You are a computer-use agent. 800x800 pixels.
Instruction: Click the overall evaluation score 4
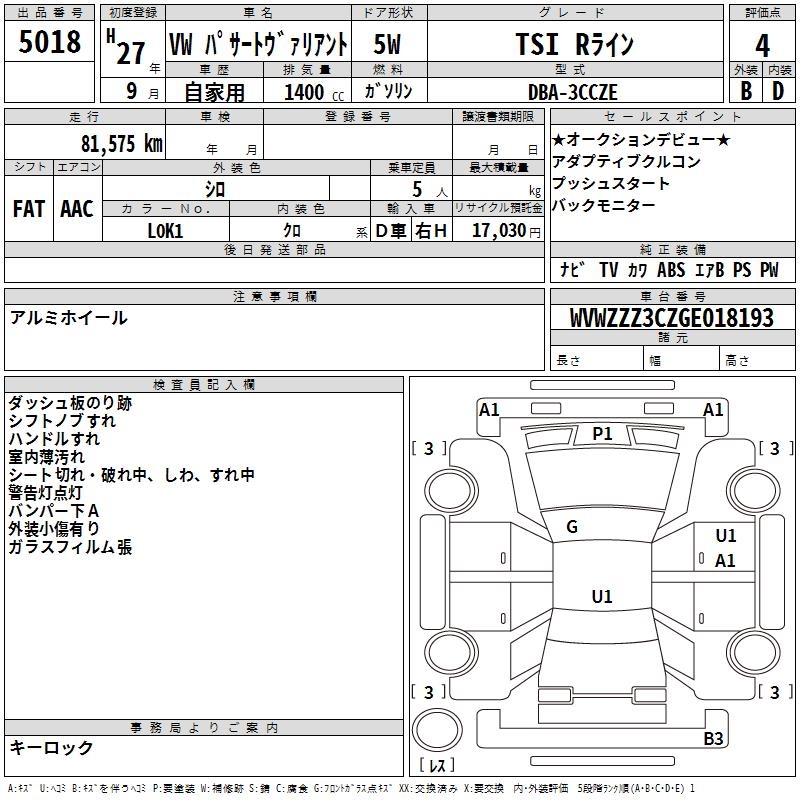tap(762, 46)
